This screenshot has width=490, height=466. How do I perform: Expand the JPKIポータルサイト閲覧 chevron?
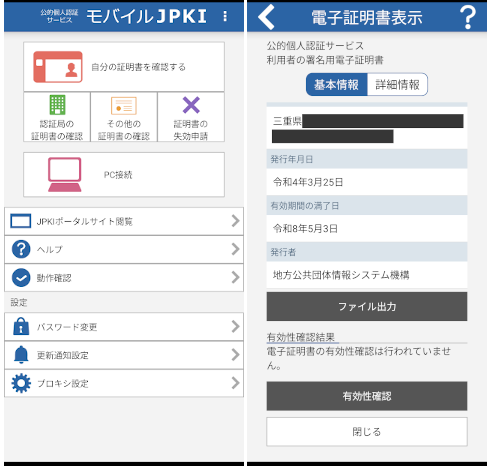(x=235, y=221)
